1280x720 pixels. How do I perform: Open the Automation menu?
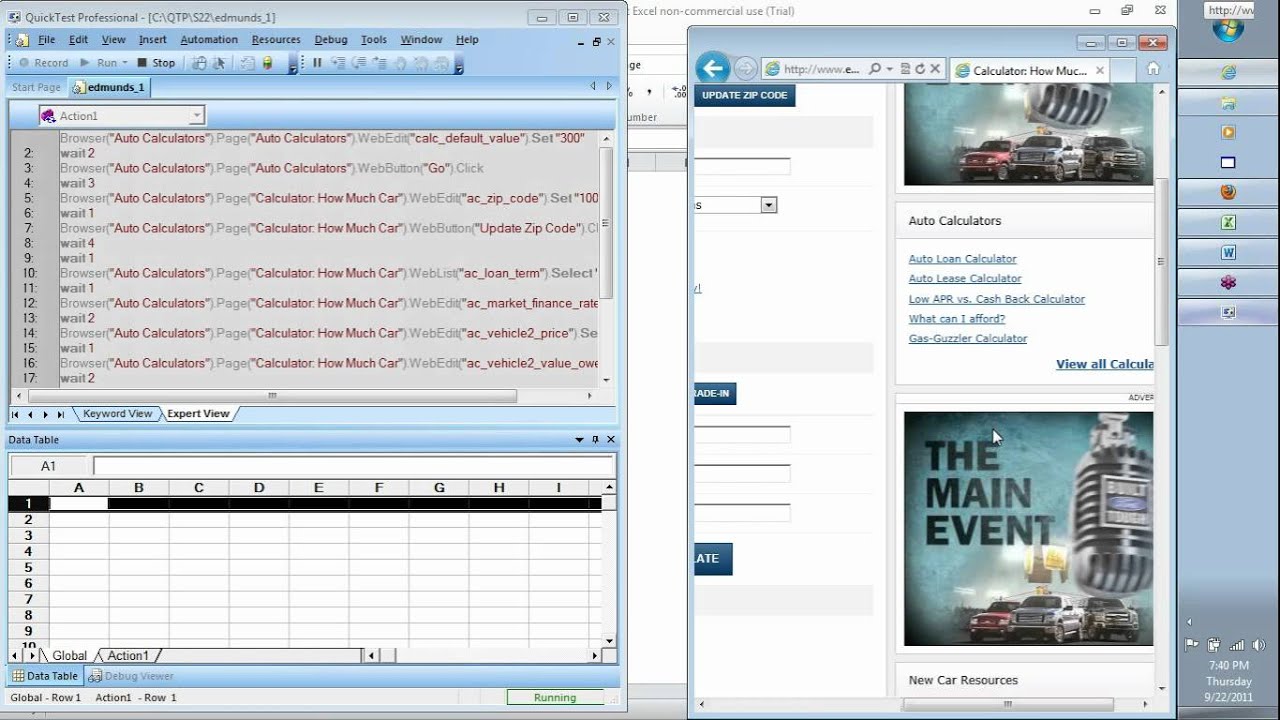209,40
